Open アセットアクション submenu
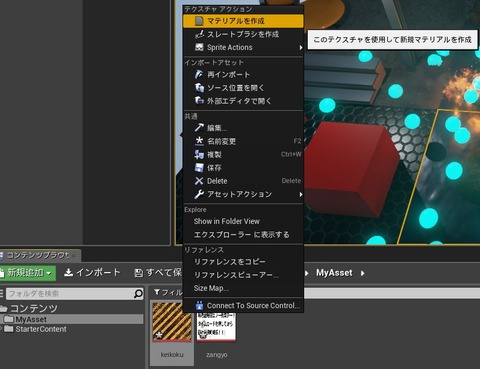This screenshot has width=480, height=369. [x=243, y=194]
